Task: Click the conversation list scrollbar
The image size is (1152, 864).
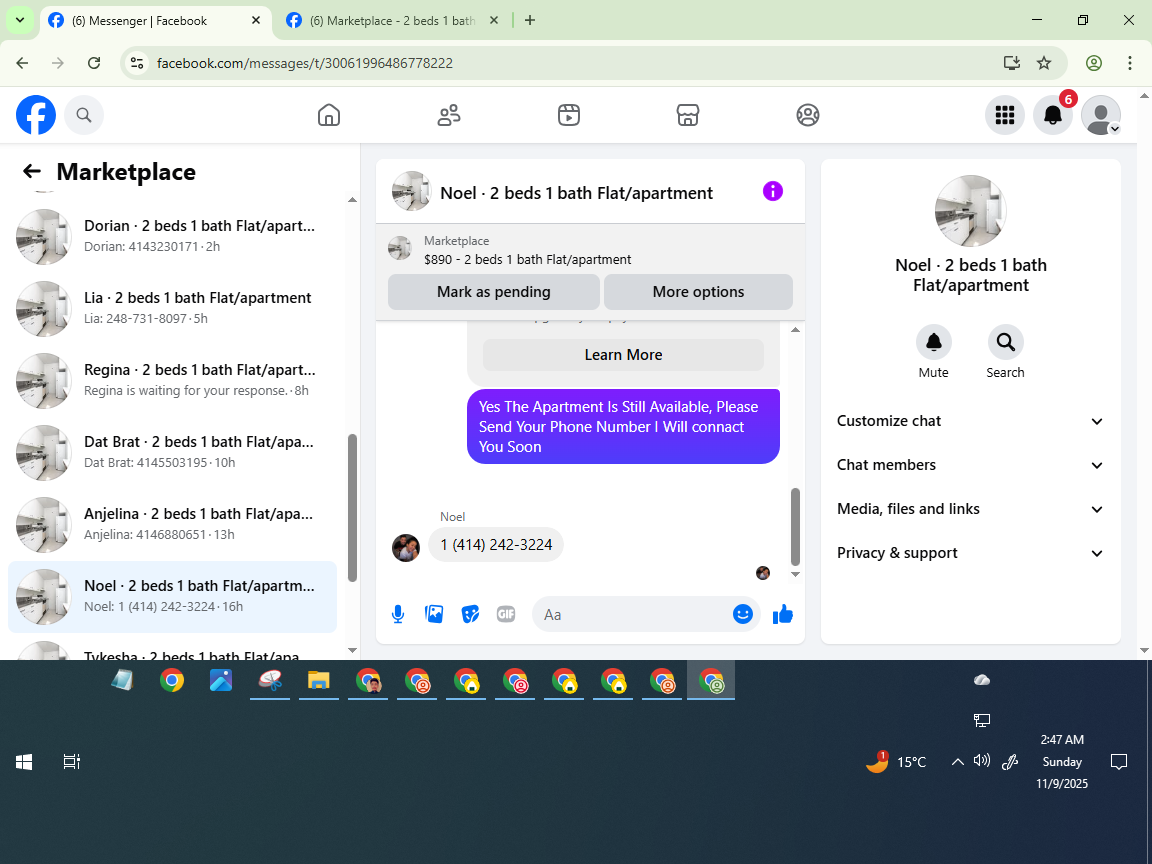Action: [352, 507]
